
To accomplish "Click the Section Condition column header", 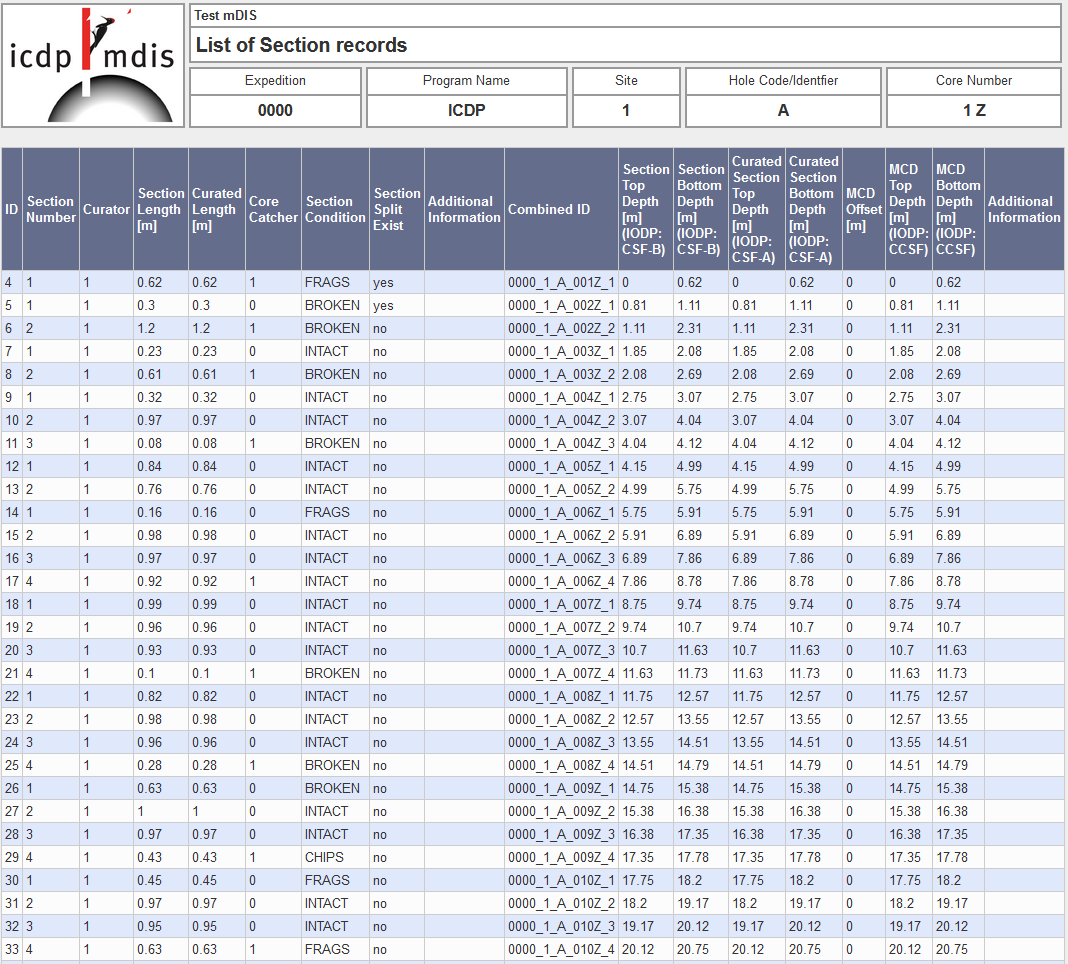I will tap(335, 209).
